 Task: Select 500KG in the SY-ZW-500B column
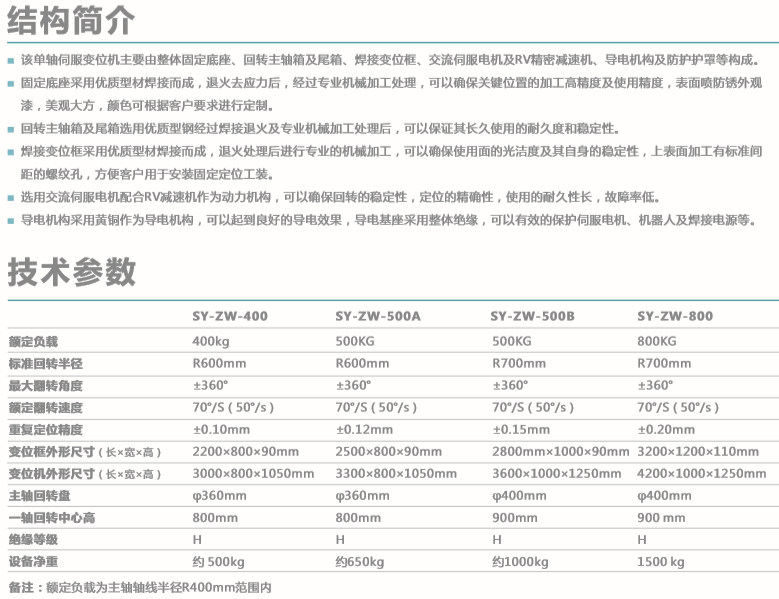pos(512,341)
